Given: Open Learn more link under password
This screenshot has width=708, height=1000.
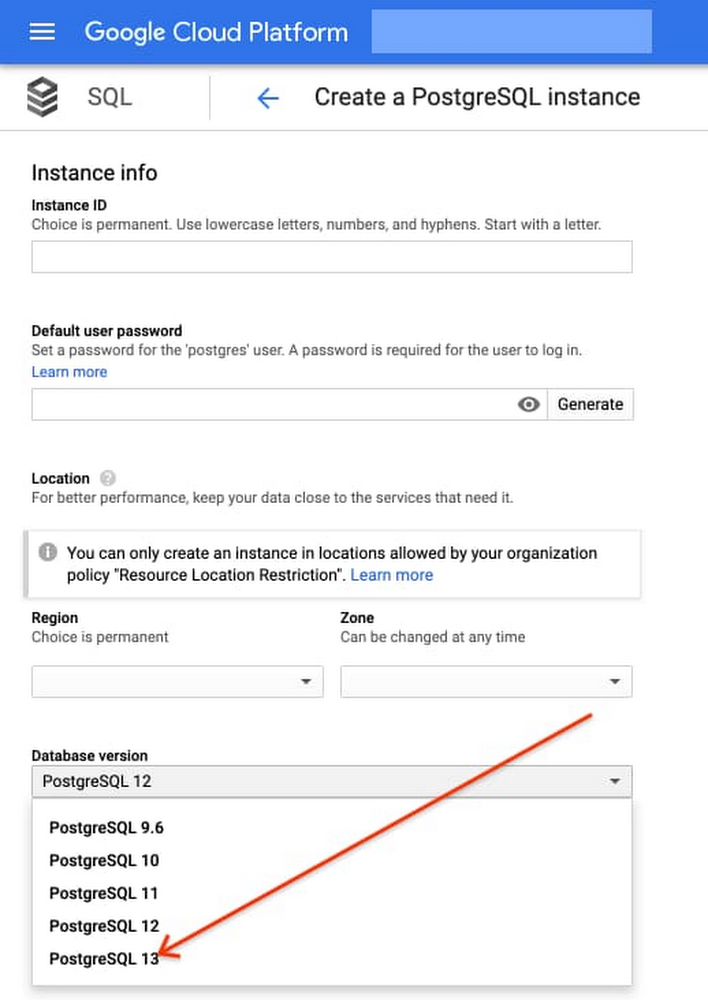Looking at the screenshot, I should pos(70,372).
